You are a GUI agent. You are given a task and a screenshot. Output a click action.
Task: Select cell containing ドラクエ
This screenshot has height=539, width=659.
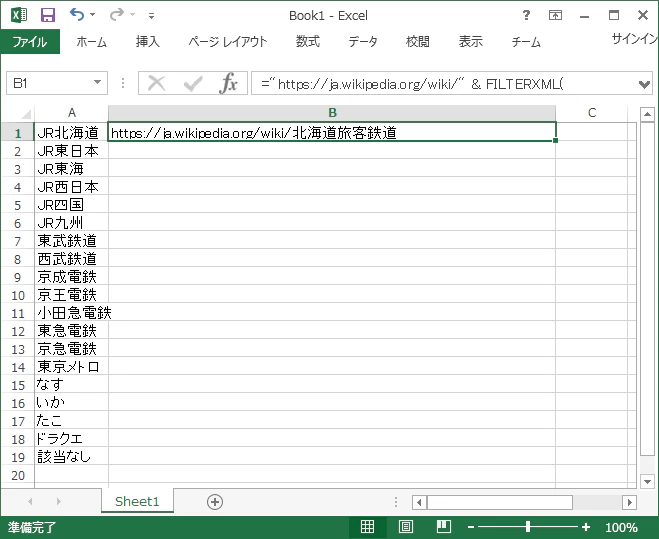pyautogui.click(x=71, y=439)
